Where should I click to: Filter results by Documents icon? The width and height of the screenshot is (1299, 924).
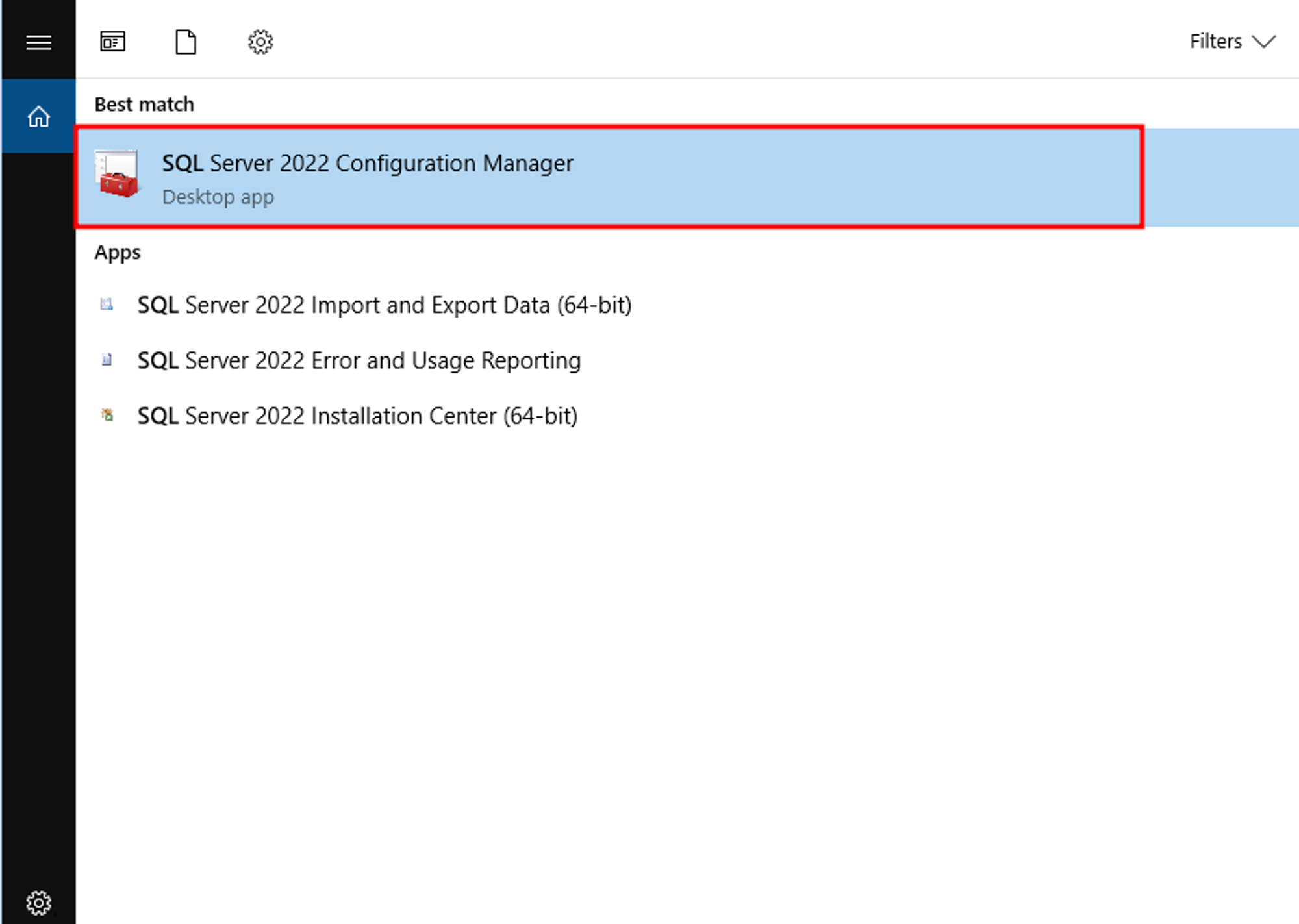click(x=186, y=42)
